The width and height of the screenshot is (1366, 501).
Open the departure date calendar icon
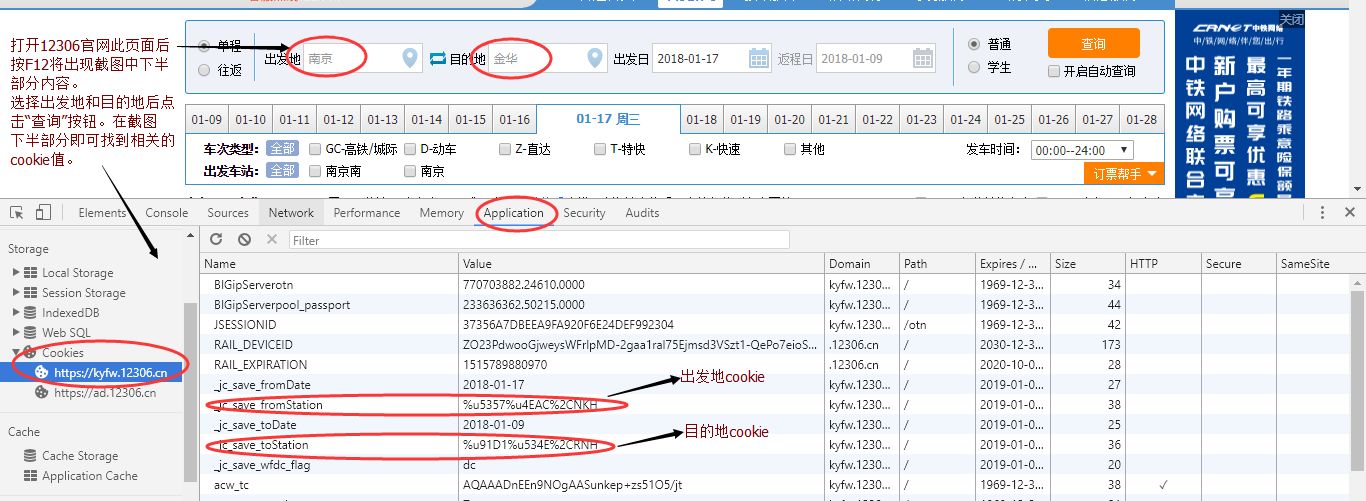[x=759, y=58]
